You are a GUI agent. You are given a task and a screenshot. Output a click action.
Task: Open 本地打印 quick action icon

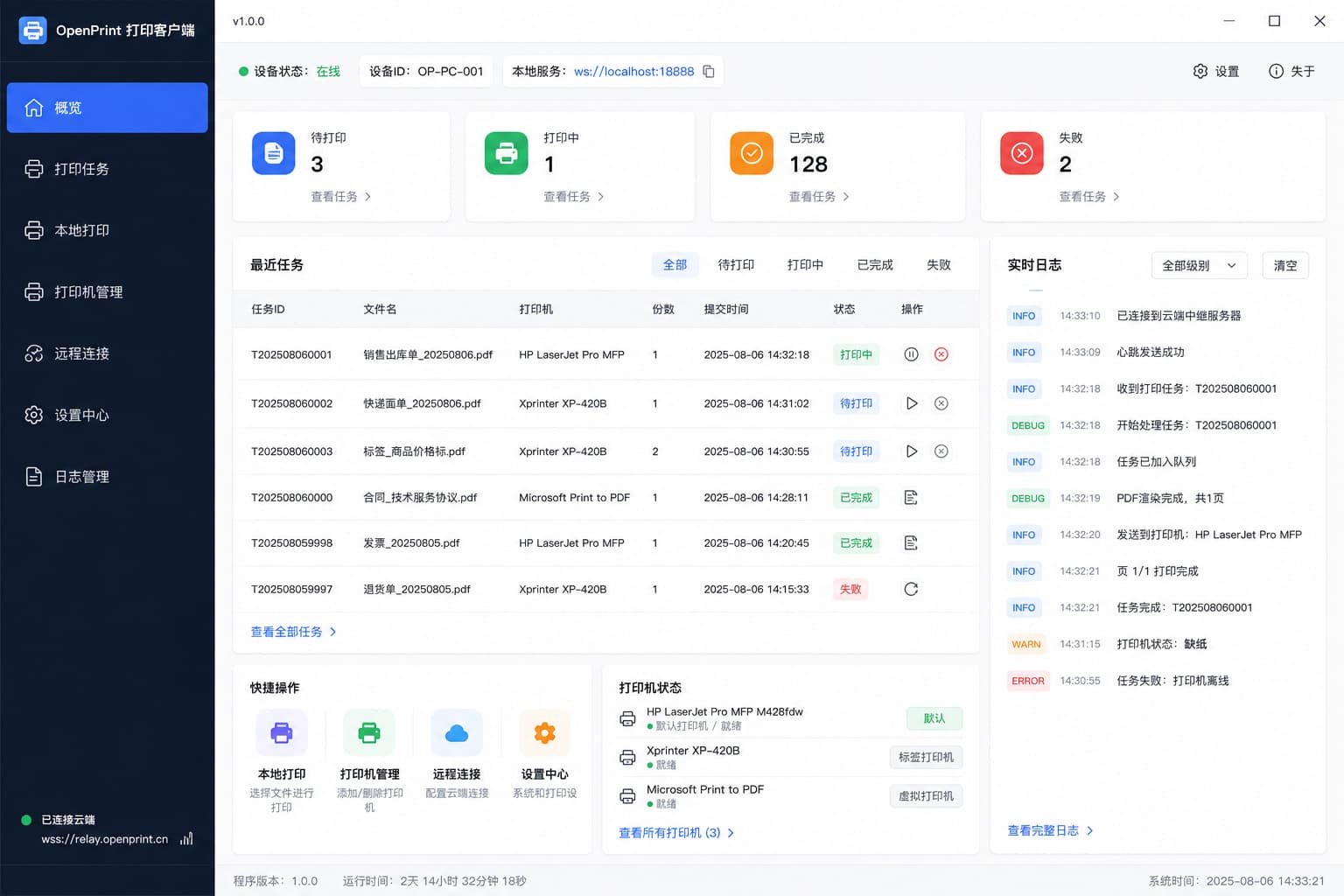(x=282, y=732)
